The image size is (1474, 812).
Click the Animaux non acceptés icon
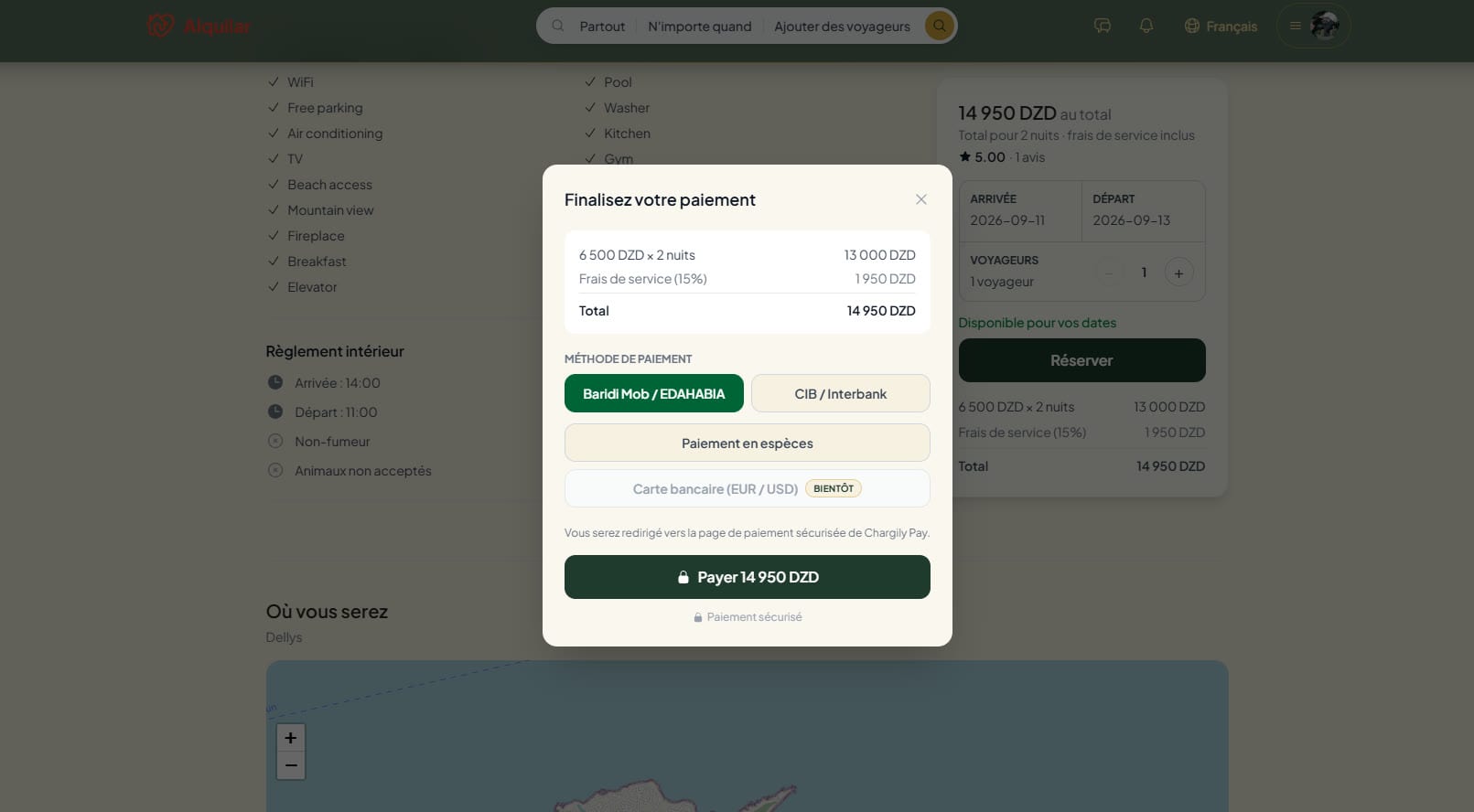275,470
